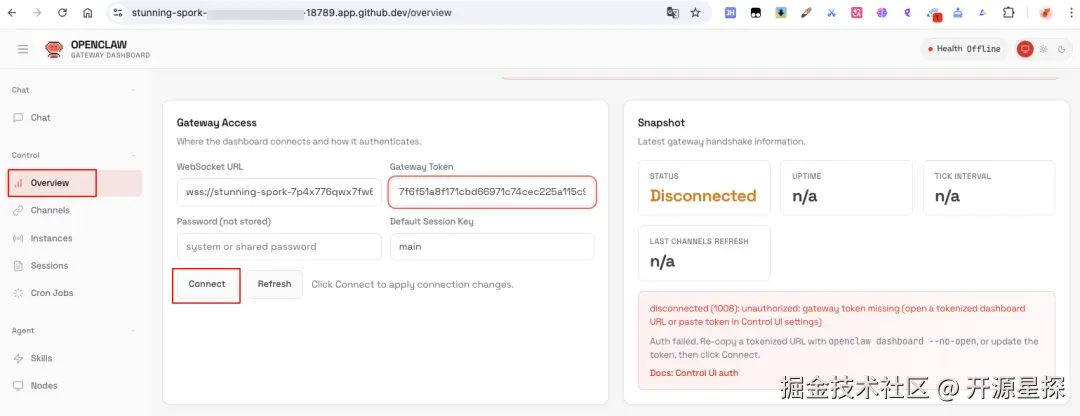1080x416 pixels.
Task: Toggle the sidebar hamburger menu
Action: coord(23,49)
